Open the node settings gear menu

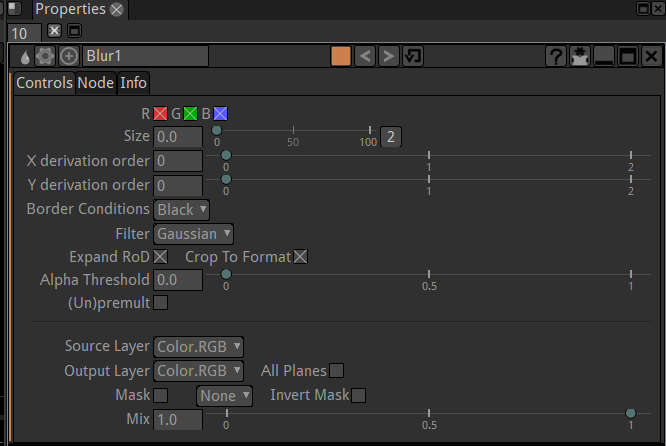pyautogui.click(x=46, y=56)
